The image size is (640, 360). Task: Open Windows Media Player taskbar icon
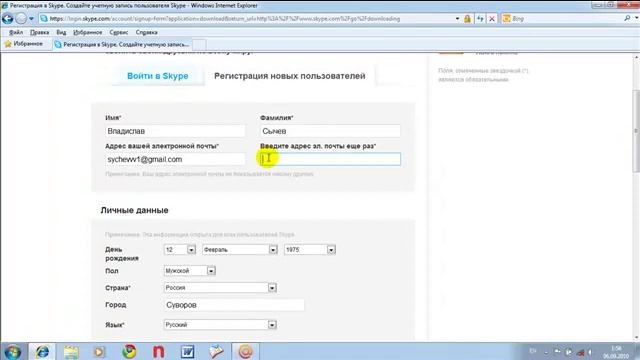[99, 351]
